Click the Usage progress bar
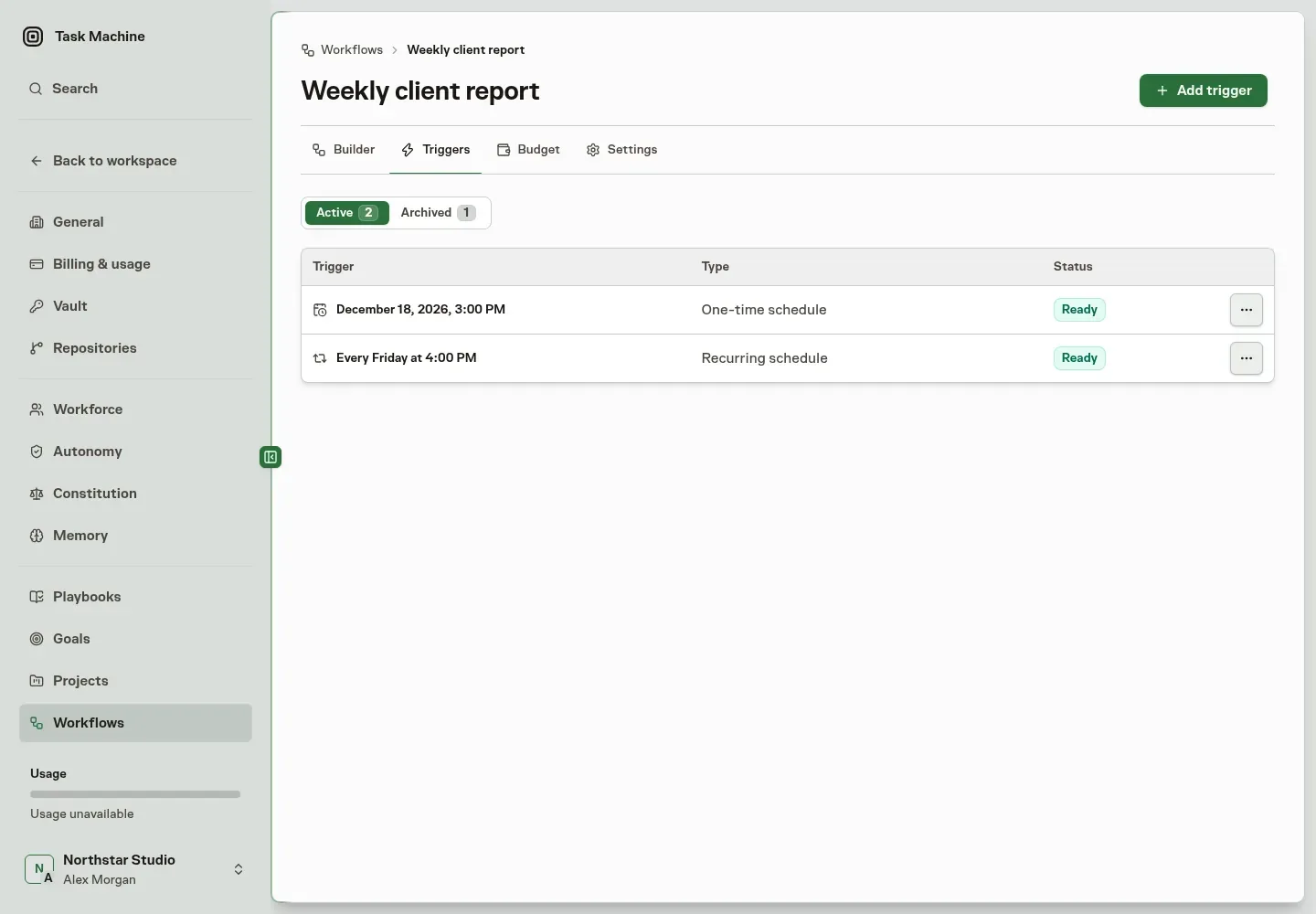1316x914 pixels. click(x=135, y=794)
